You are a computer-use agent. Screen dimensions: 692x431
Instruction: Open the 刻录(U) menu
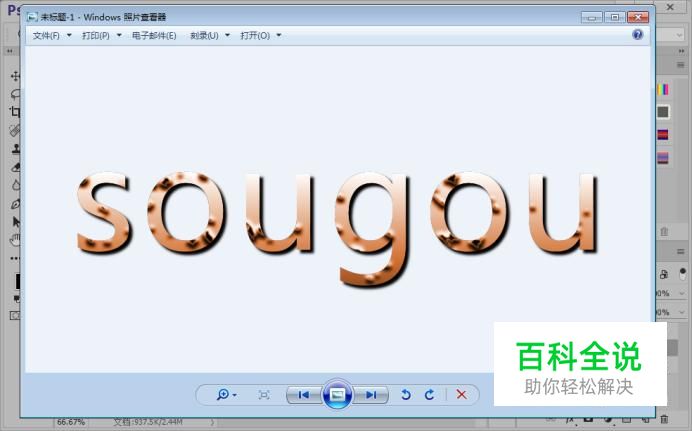204,36
